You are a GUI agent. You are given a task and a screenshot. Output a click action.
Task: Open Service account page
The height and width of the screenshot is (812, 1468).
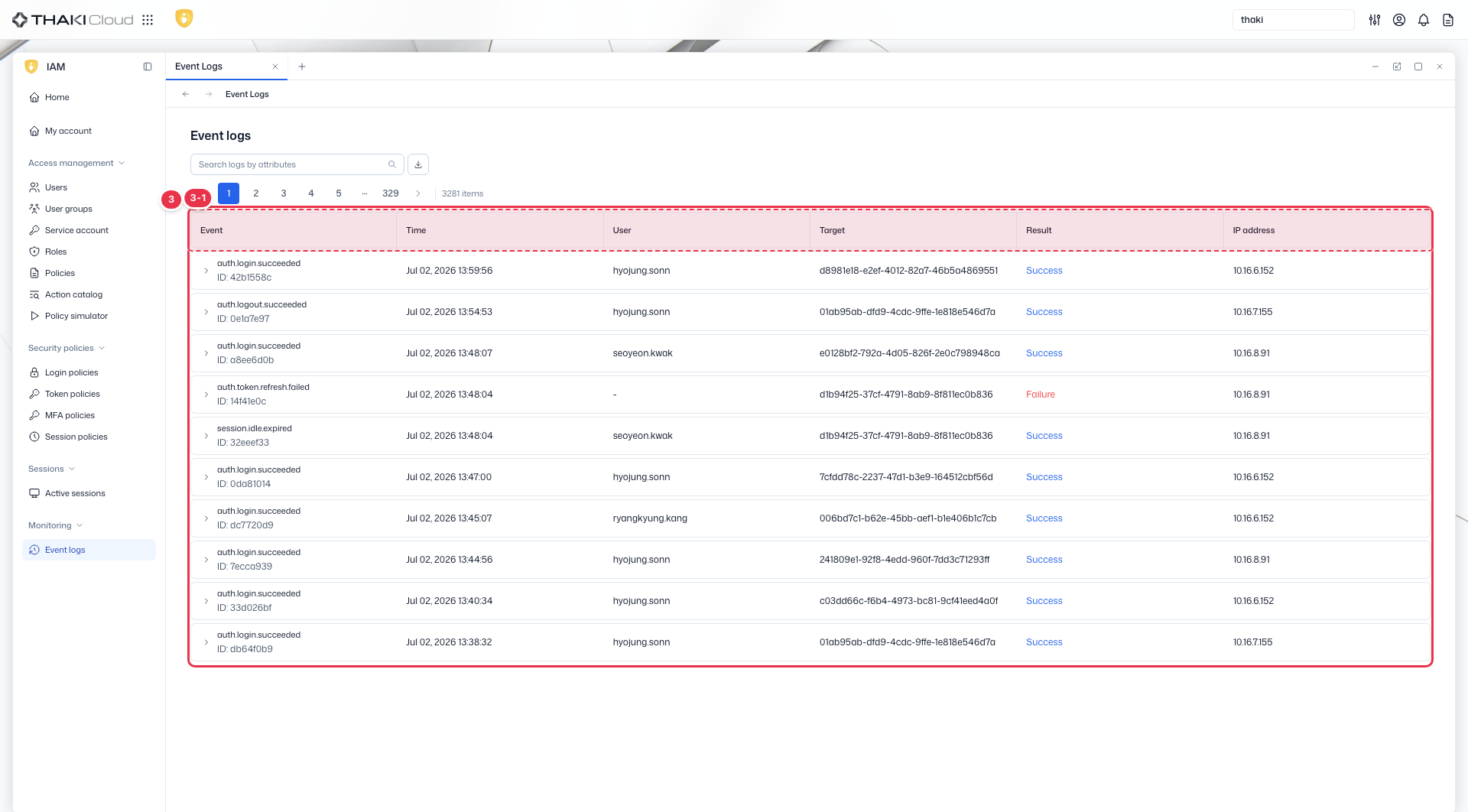click(76, 230)
